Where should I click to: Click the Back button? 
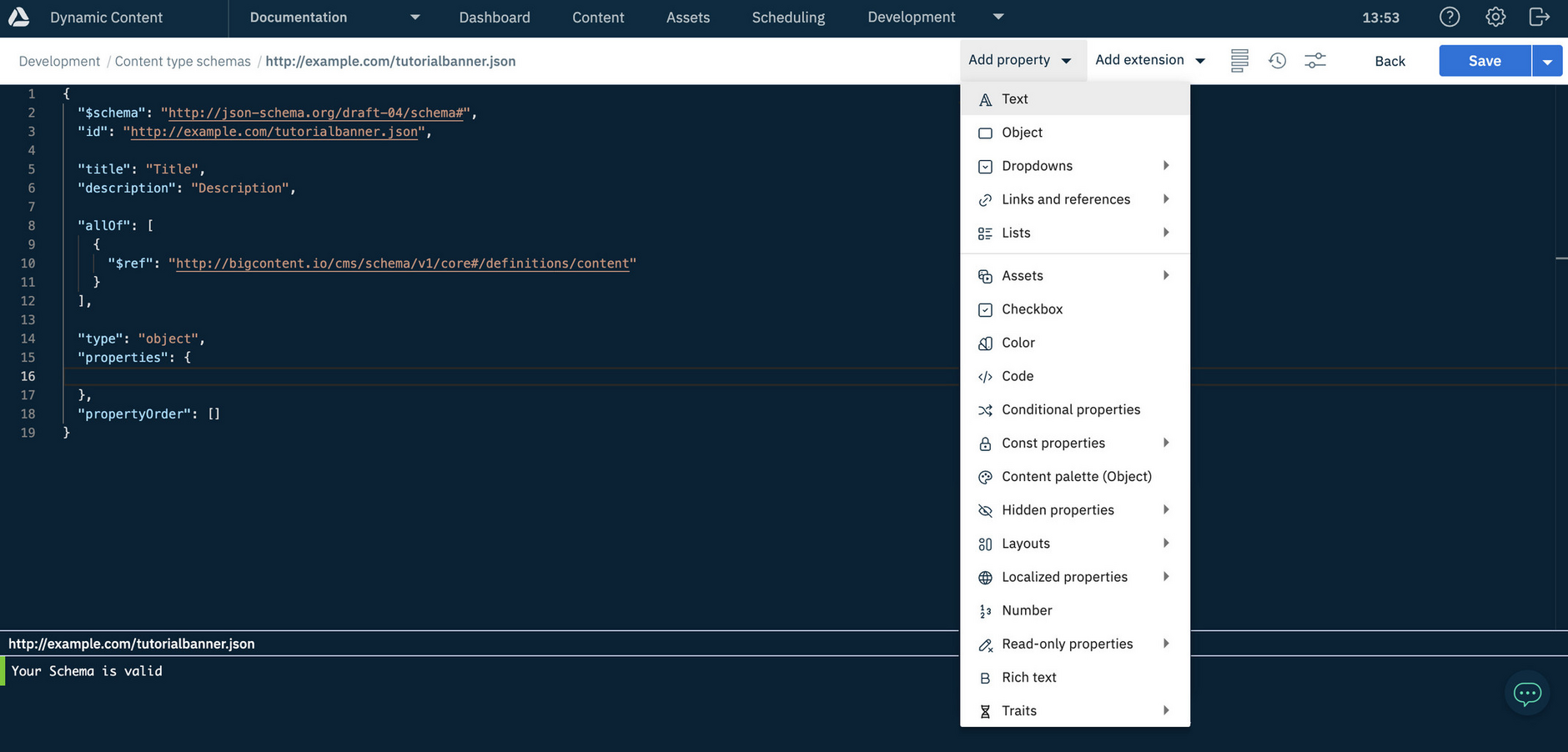tap(1390, 61)
